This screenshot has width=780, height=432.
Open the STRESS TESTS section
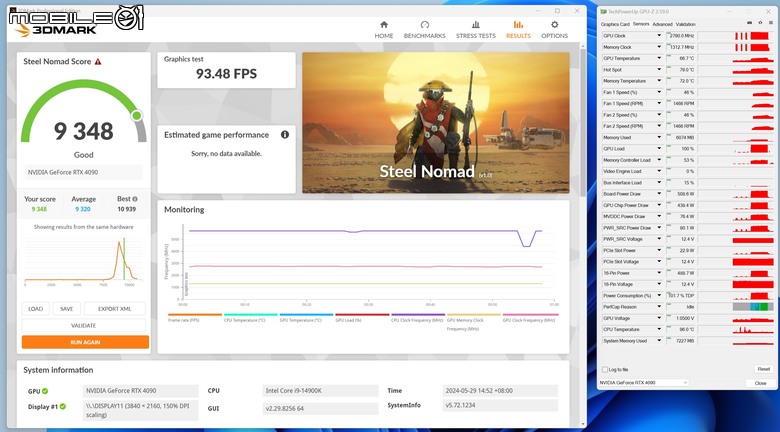(476, 30)
